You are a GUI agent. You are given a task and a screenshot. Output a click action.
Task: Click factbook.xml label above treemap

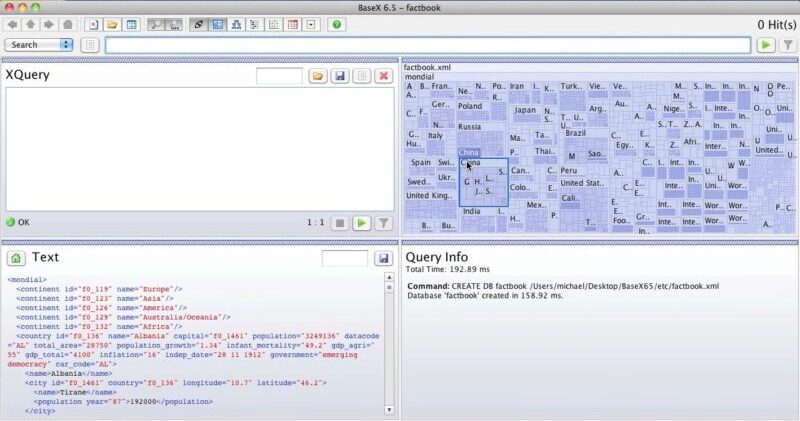(x=428, y=67)
